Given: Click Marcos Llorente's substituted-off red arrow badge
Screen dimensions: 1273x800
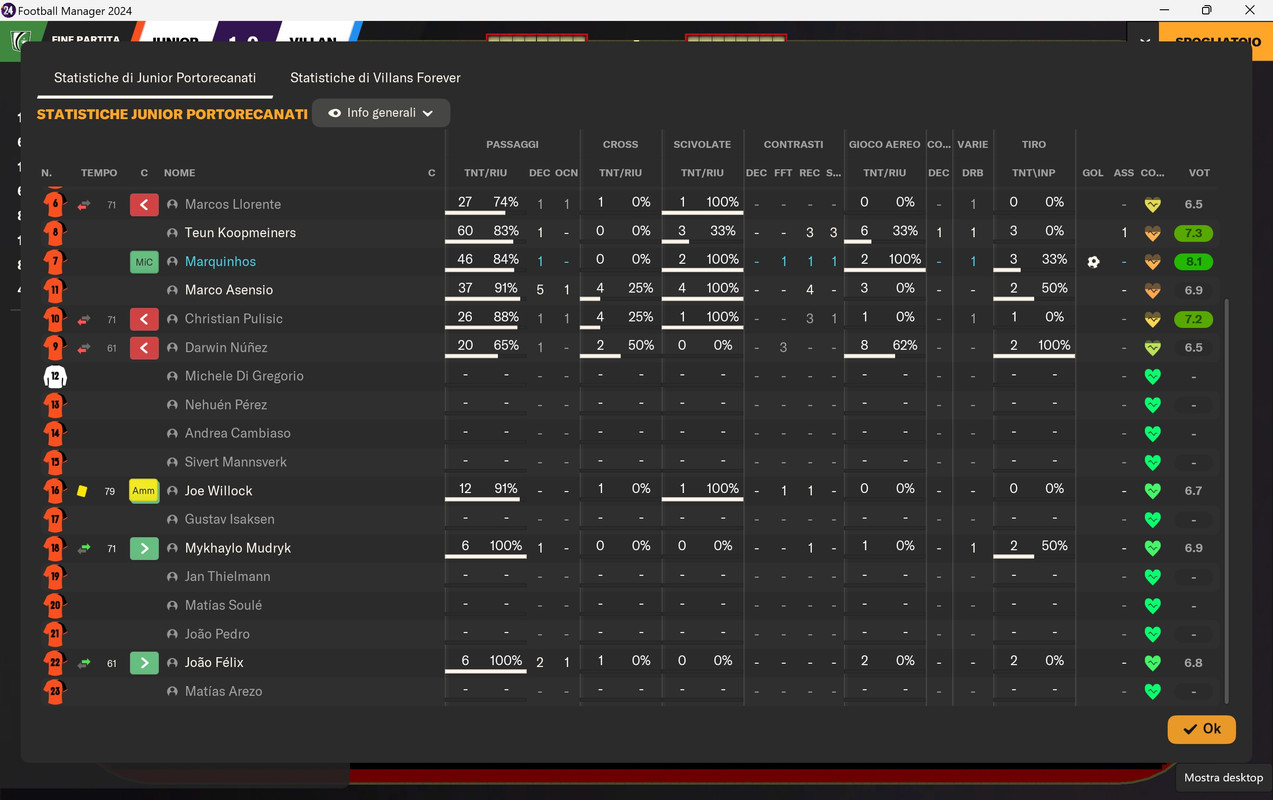Looking at the screenshot, I should pyautogui.click(x=144, y=205).
